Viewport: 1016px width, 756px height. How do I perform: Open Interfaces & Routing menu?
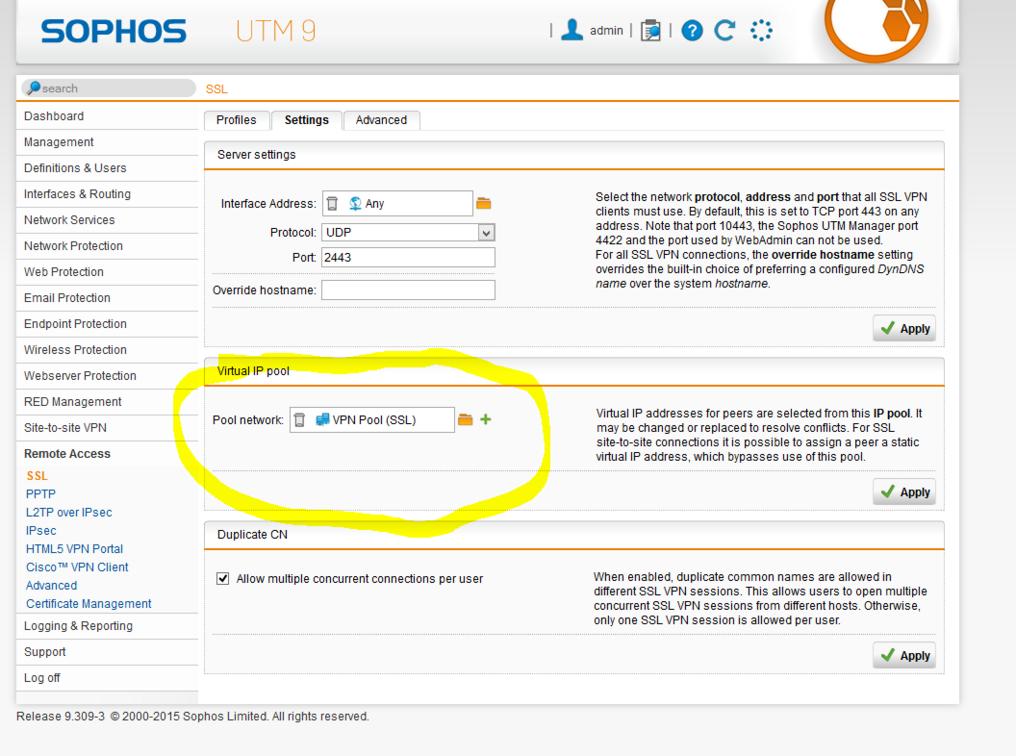[107, 194]
